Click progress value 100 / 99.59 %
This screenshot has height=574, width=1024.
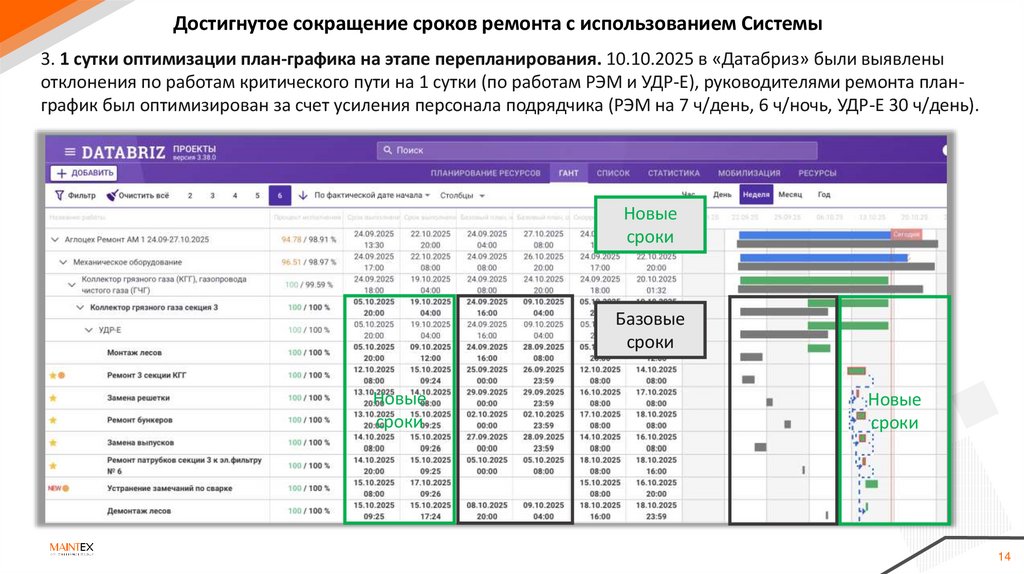click(x=310, y=285)
